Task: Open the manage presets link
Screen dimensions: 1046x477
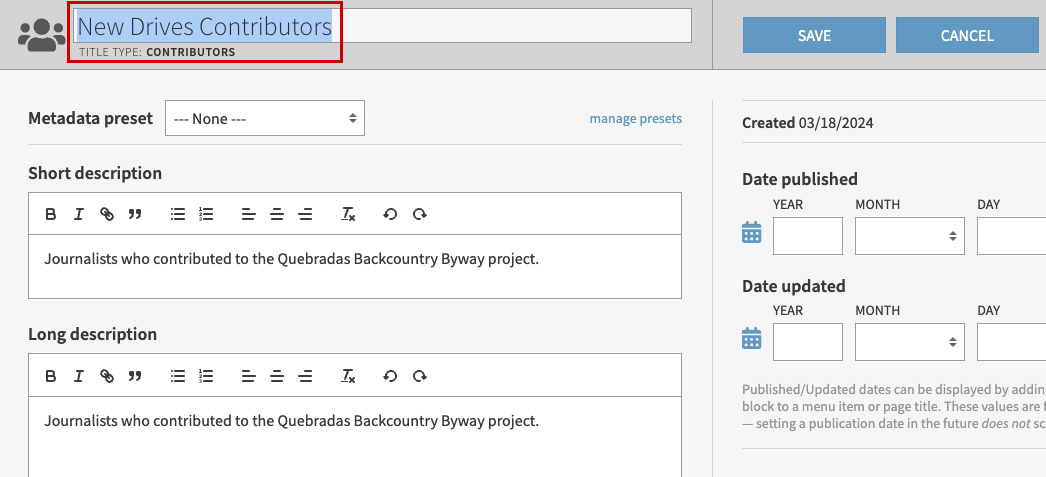Action: pos(636,119)
